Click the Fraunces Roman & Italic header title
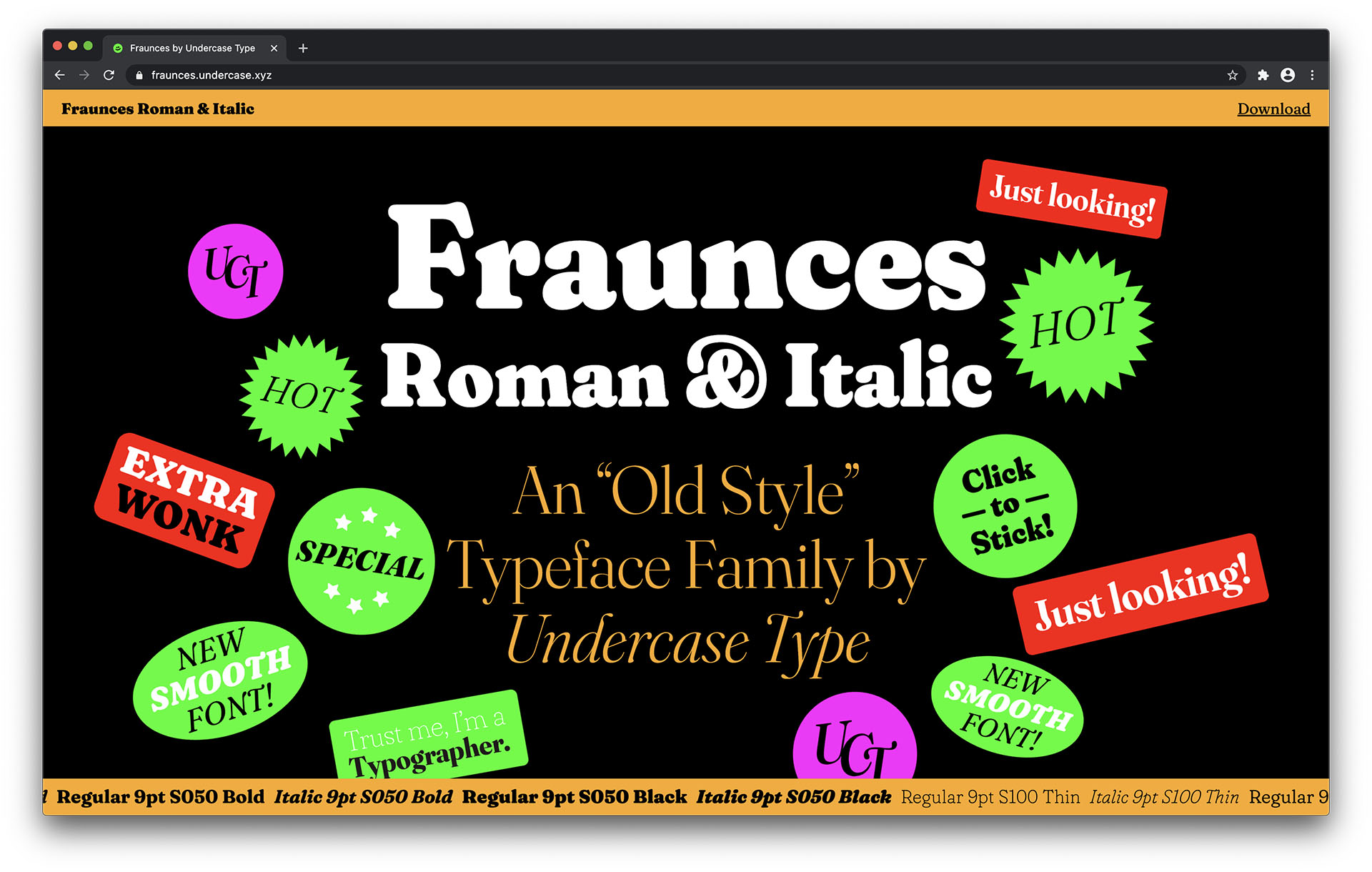 pos(158,109)
